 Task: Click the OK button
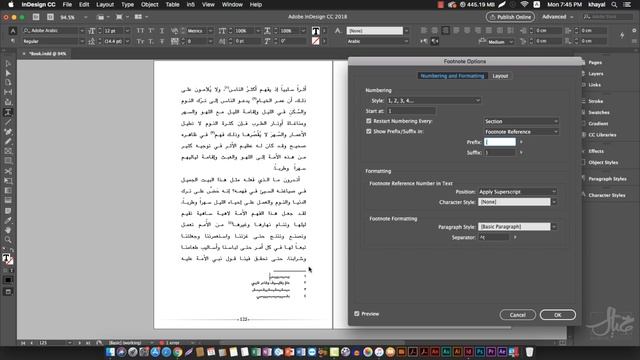click(x=558, y=315)
